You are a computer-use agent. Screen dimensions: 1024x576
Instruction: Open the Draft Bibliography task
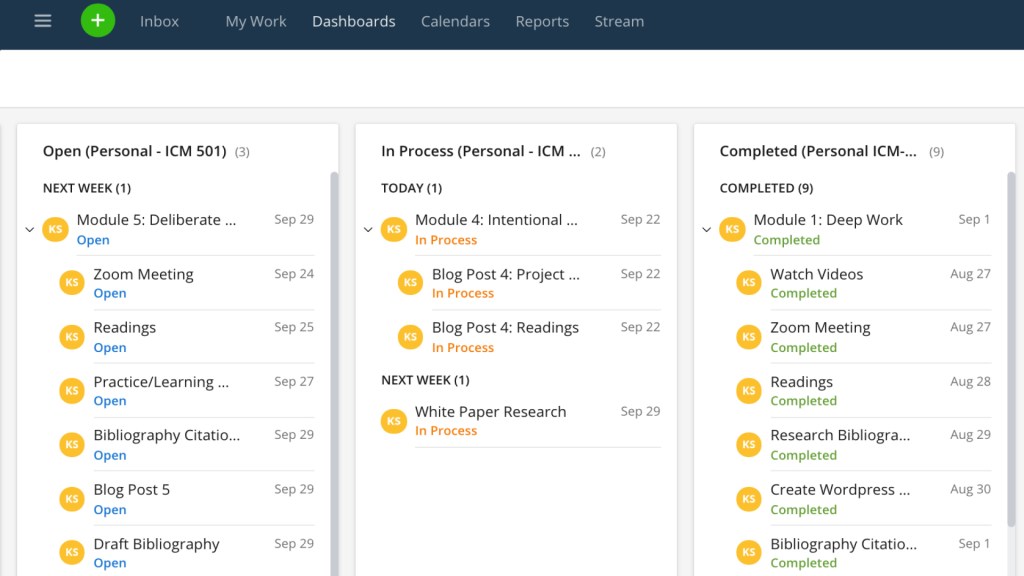[156, 544]
